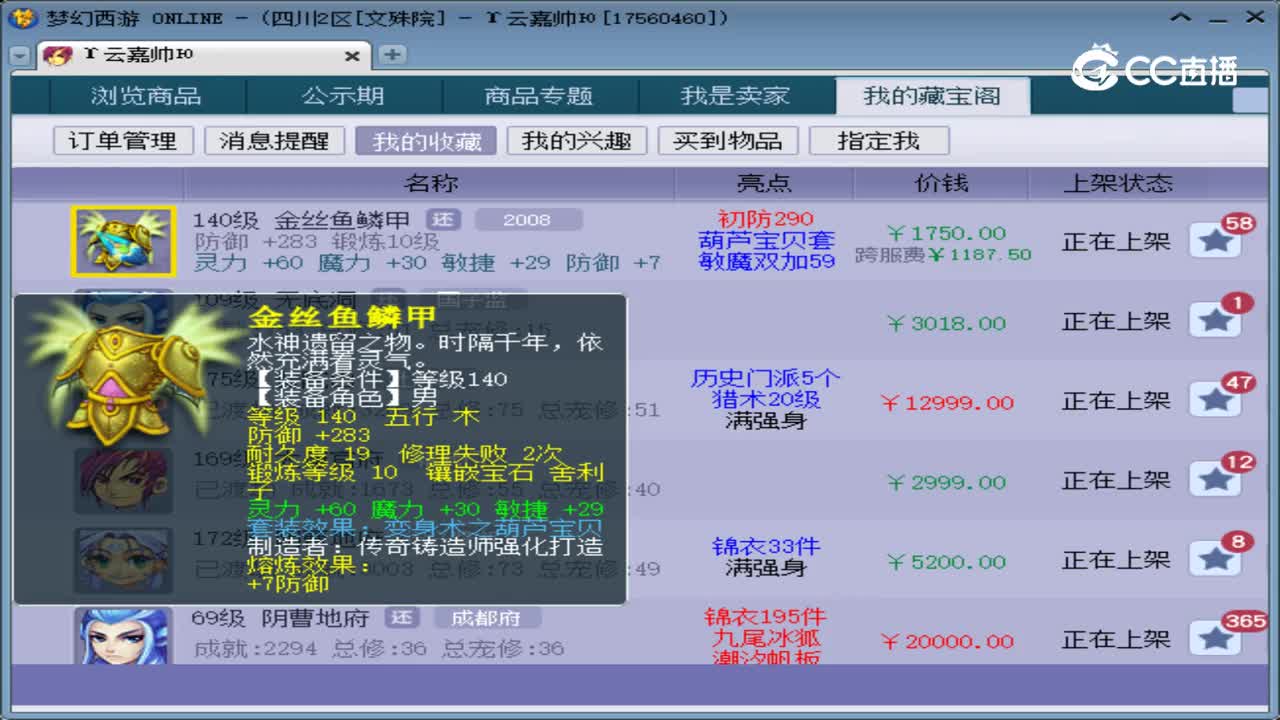Click the up-arrow button in title bar
Image resolution: width=1280 pixels, height=720 pixels.
coord(1183,18)
